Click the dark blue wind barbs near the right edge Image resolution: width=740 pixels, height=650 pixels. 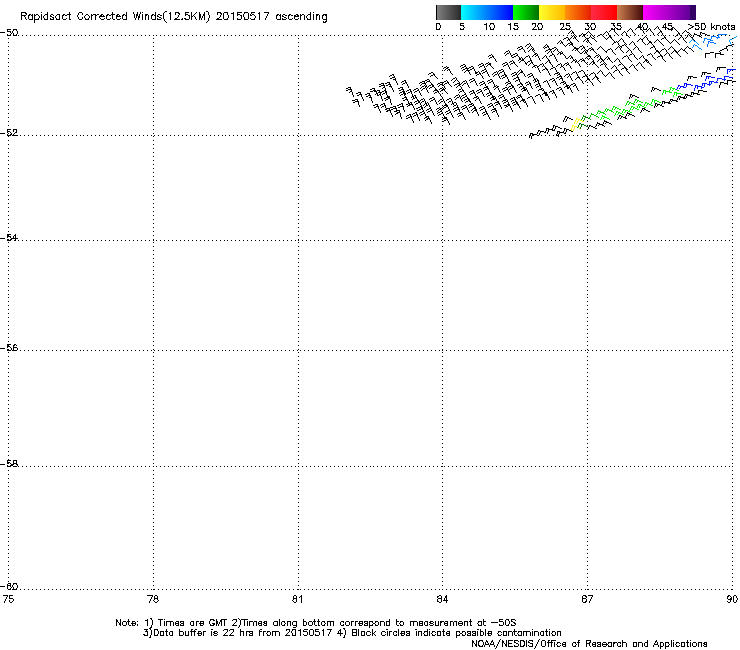[x=706, y=79]
